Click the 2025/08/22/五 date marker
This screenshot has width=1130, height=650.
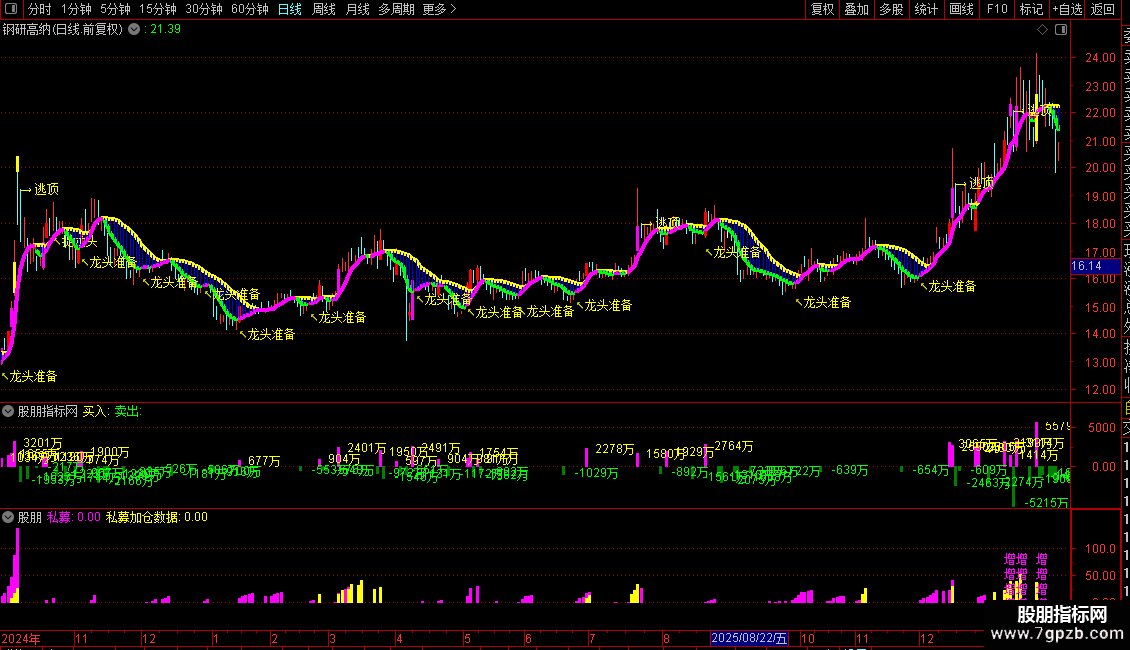click(x=749, y=638)
